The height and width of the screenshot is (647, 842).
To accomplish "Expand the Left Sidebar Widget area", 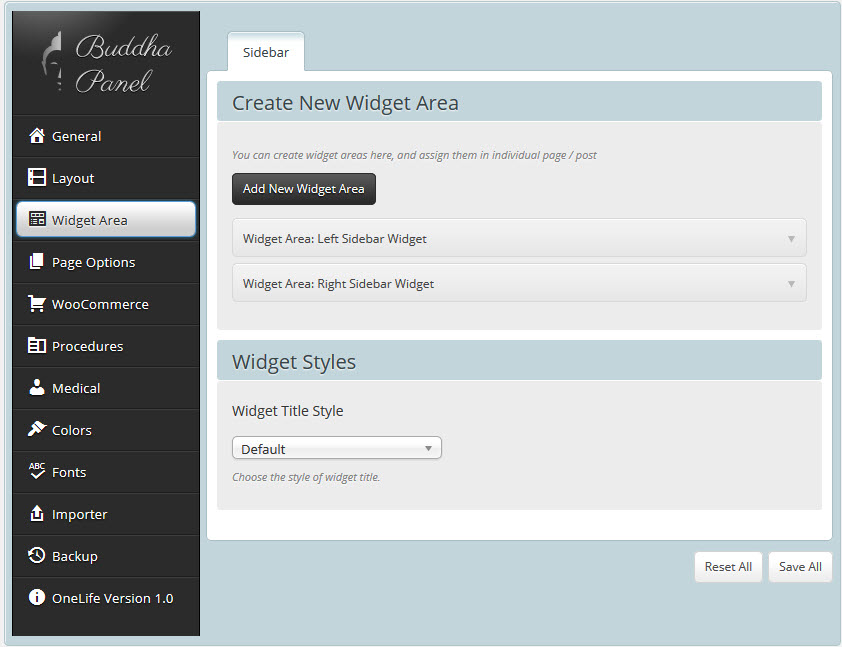I will click(519, 239).
